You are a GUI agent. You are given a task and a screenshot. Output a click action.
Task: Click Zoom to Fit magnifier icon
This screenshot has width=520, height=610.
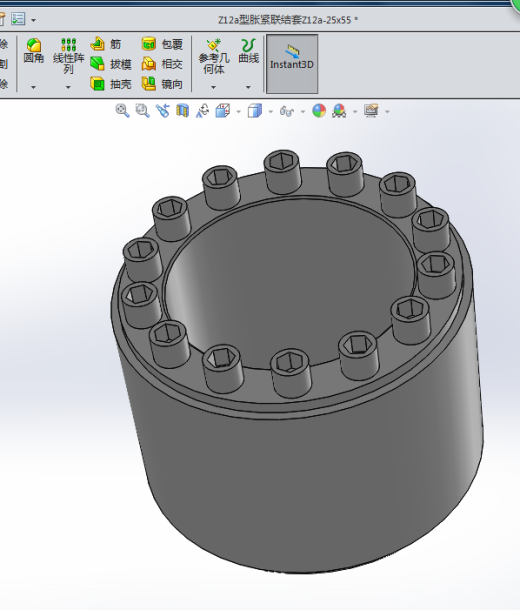[123, 111]
